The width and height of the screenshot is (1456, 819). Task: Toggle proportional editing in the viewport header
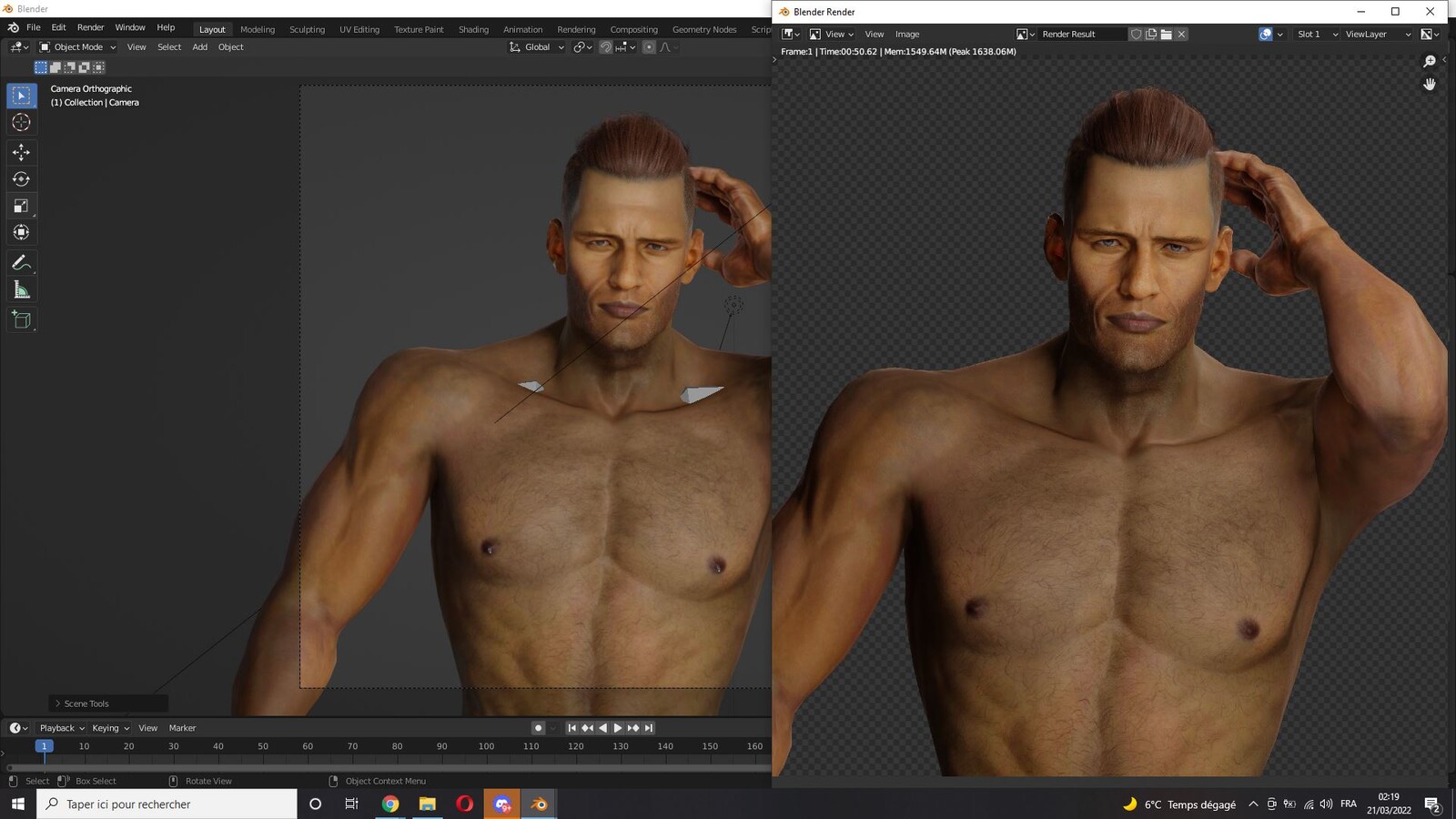(x=649, y=47)
